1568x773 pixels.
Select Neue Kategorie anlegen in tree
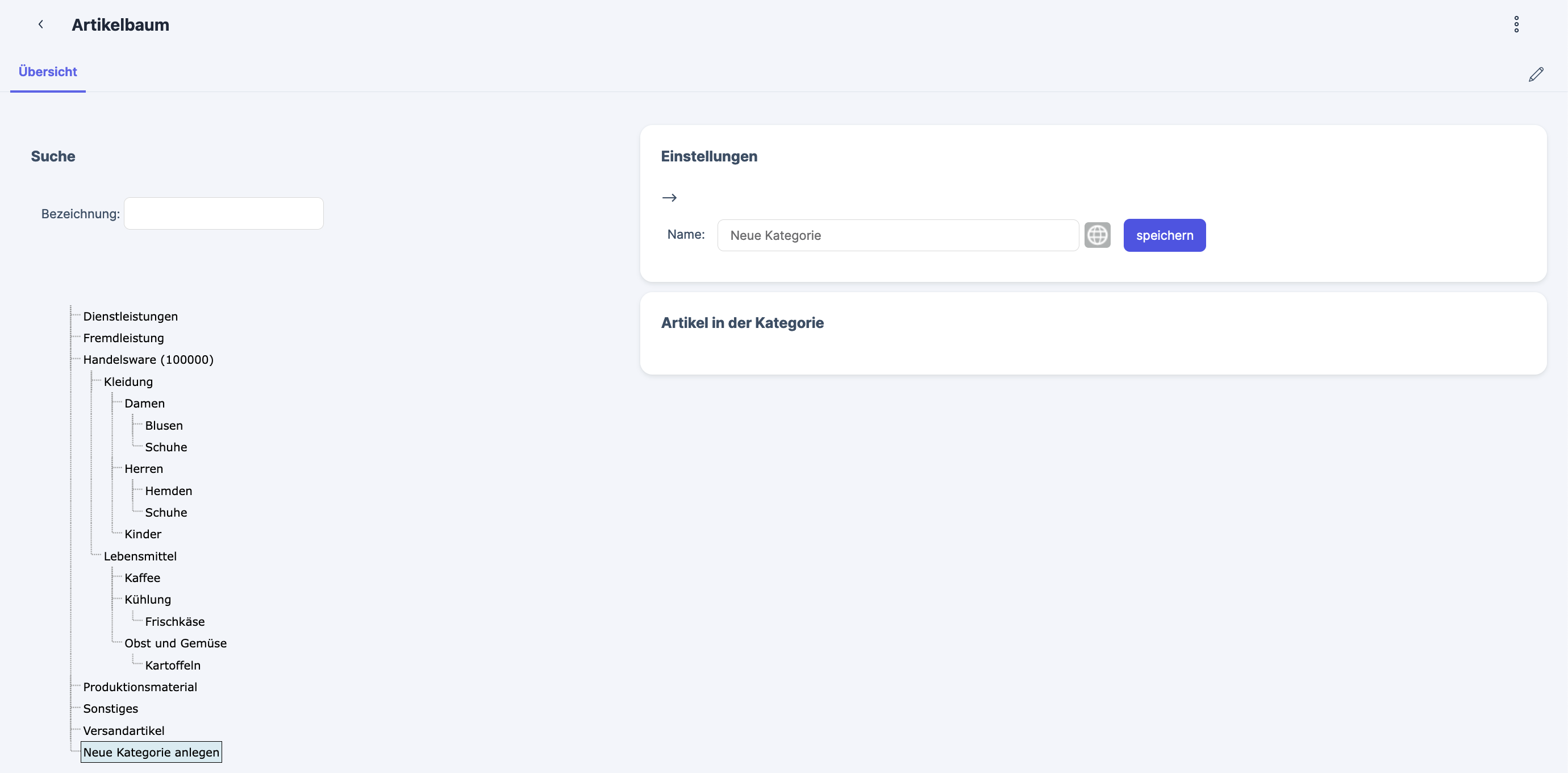coord(151,753)
